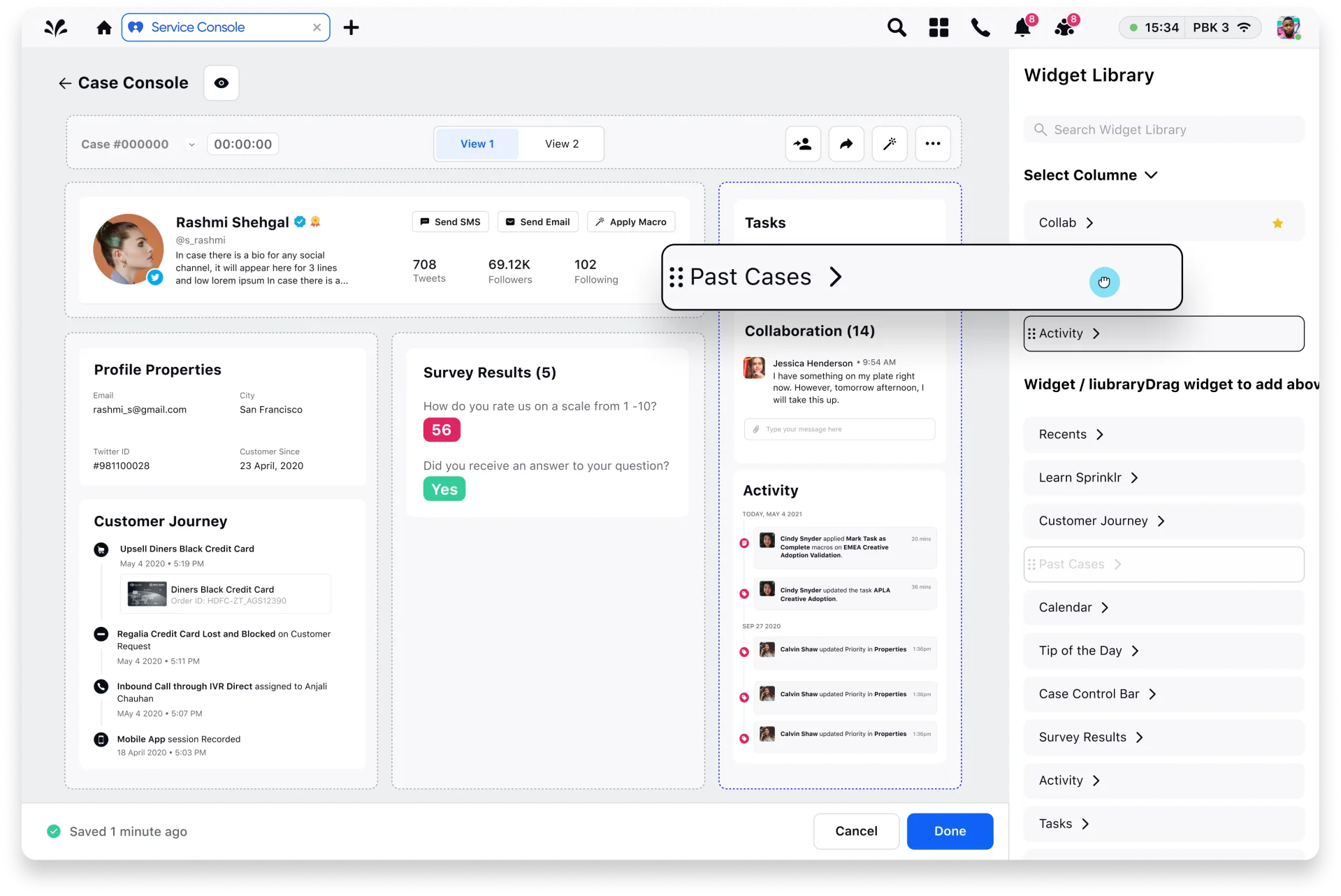Expand the greyed-out Past Cases library row
The height and width of the screenshot is (896, 1341).
click(1164, 565)
